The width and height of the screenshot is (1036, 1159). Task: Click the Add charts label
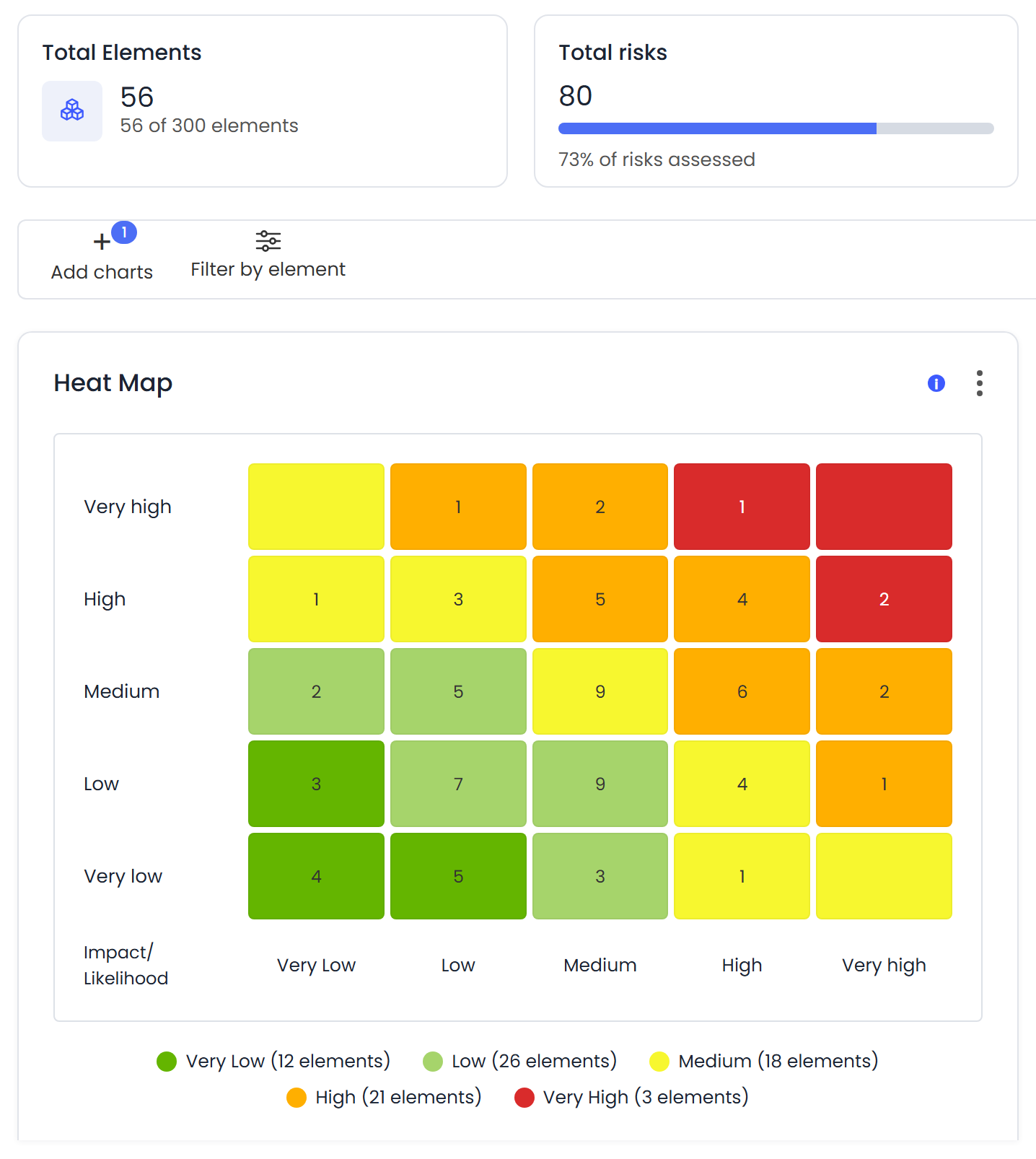[102, 272]
